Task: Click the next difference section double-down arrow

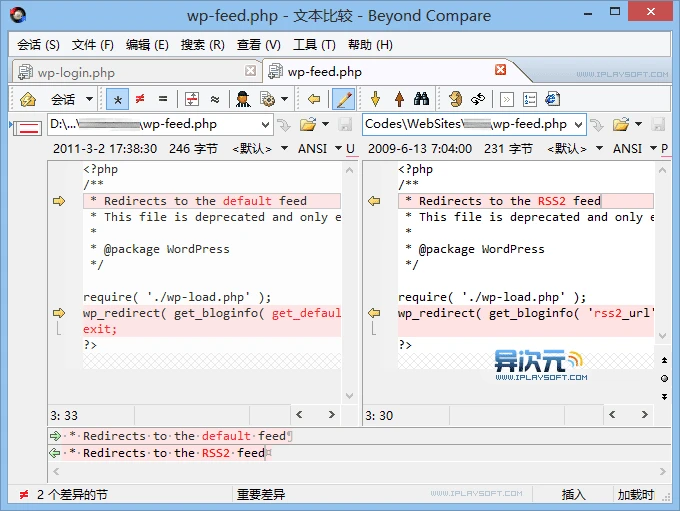Action: [664, 397]
